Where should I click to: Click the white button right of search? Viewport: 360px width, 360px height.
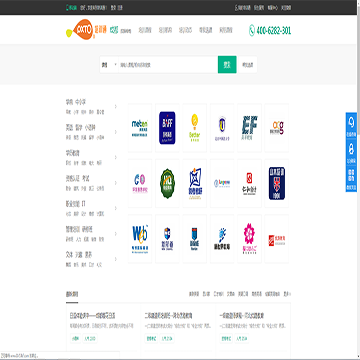tap(248, 65)
